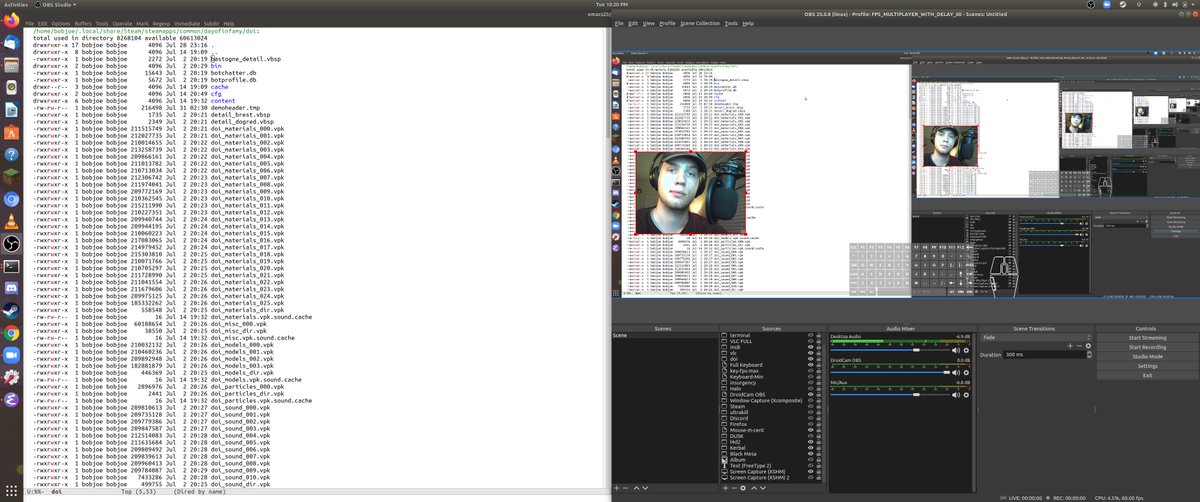Remove selected source with minus icon
The height and width of the screenshot is (502, 1200).
tap(734, 488)
